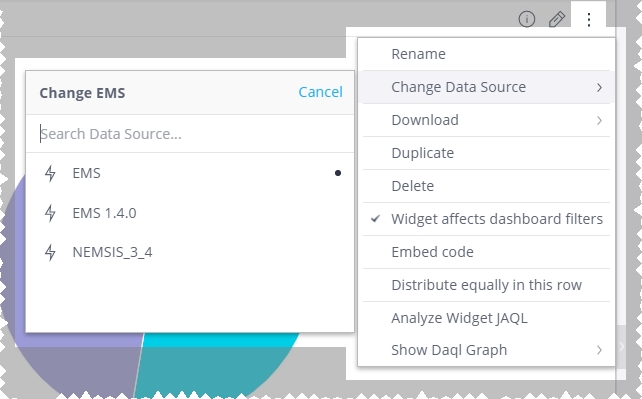642x399 pixels.
Task: Select Delete from the widget menu
Action: 486,186
